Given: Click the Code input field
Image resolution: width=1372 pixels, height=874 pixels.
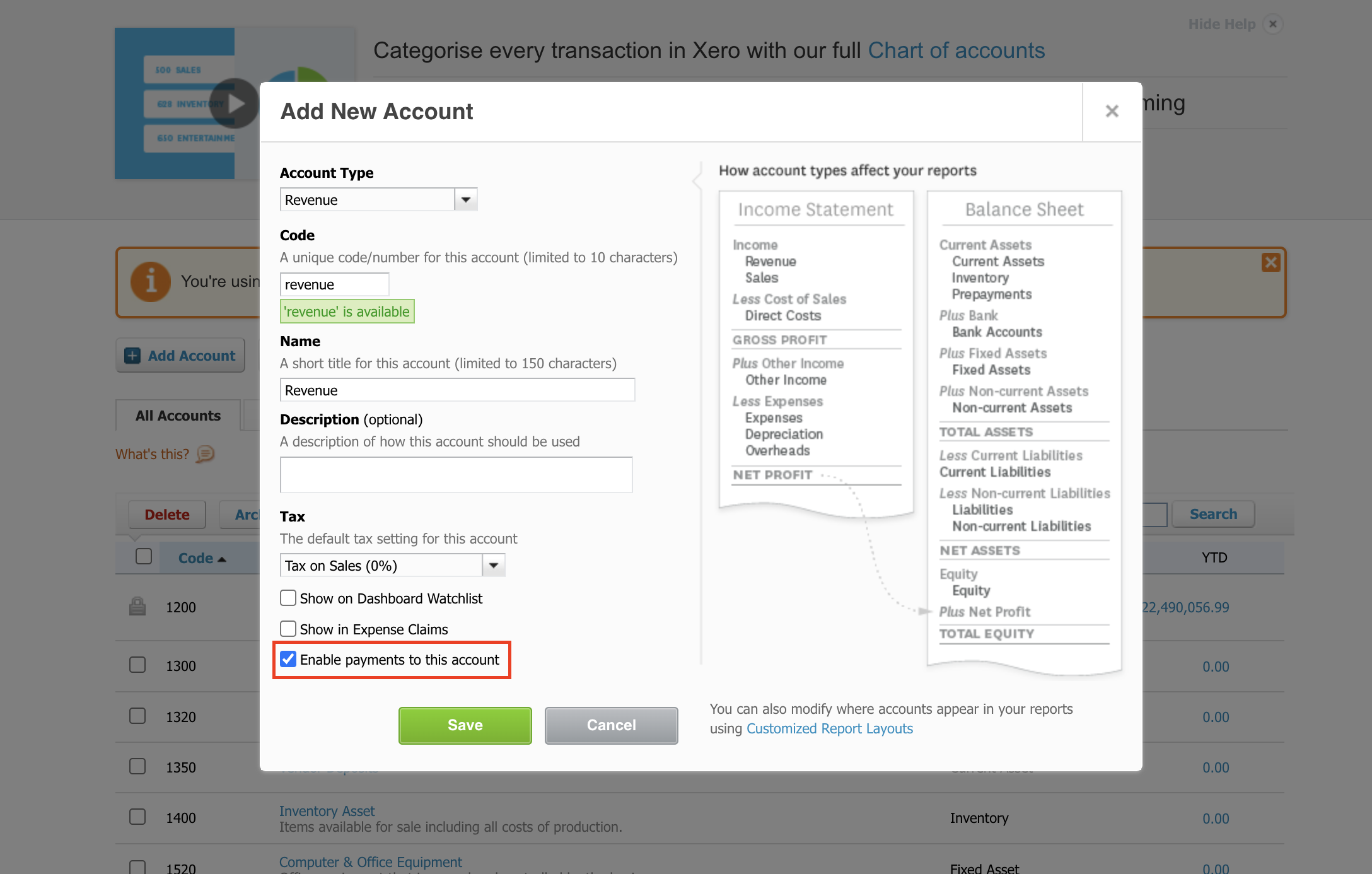Looking at the screenshot, I should [x=334, y=284].
